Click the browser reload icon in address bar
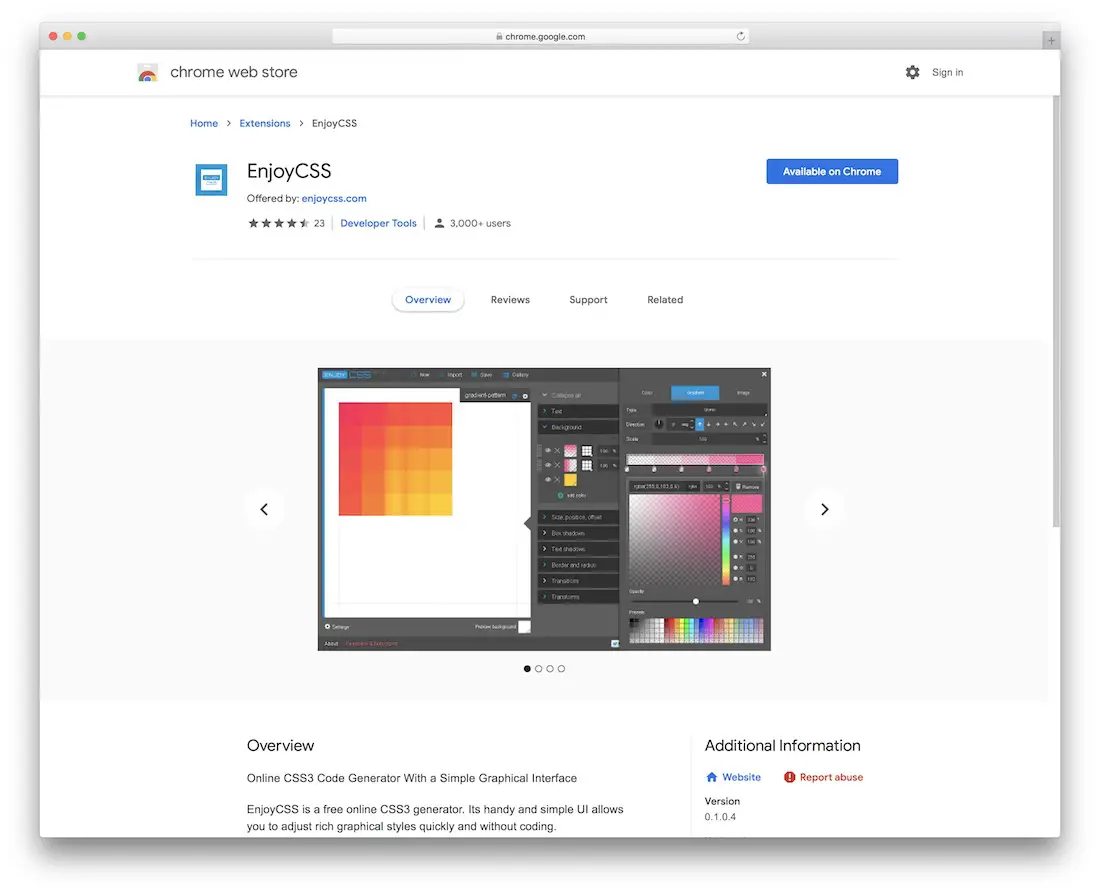Viewport: 1100px width, 894px height. (x=741, y=37)
